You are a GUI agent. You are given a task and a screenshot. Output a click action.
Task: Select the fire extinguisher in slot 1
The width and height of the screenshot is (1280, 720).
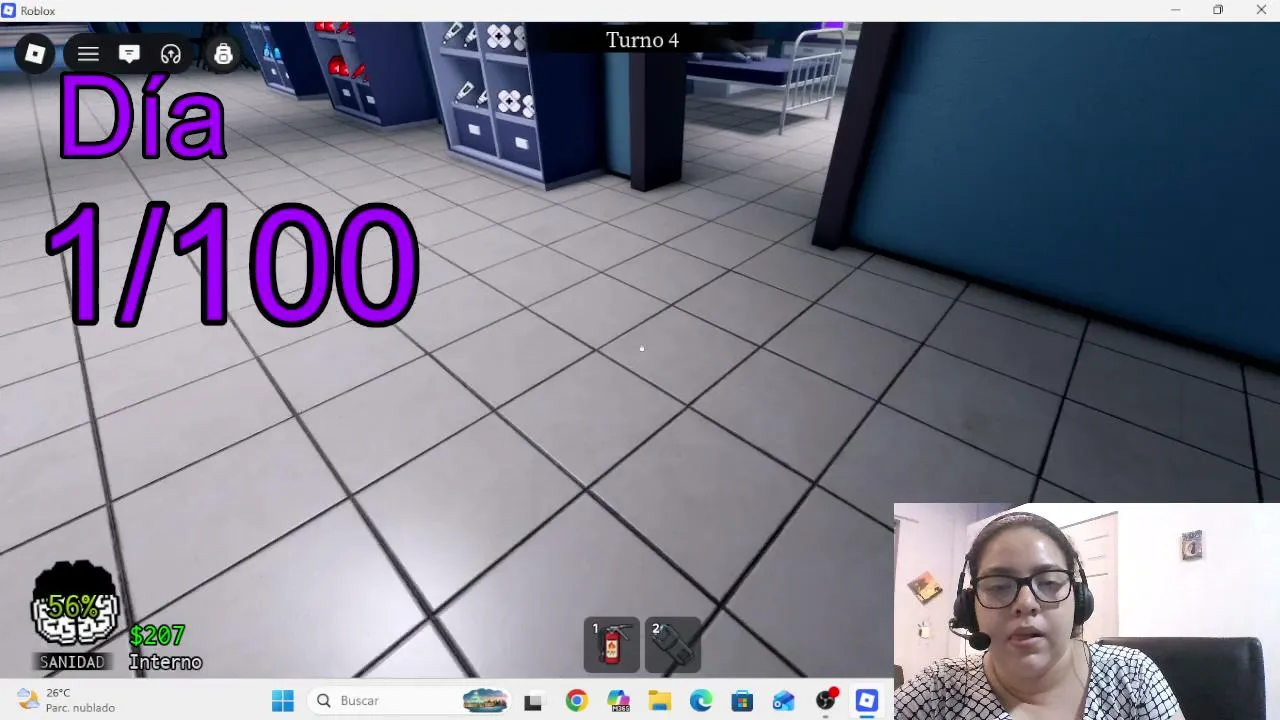612,645
